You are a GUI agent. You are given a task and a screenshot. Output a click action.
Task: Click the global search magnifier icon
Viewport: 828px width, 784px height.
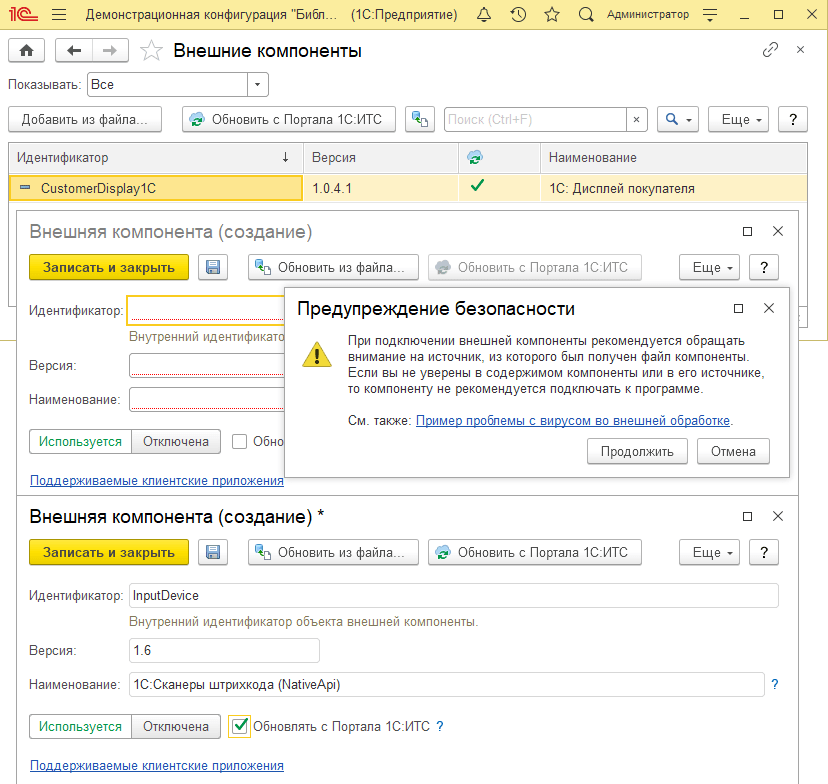coord(586,14)
